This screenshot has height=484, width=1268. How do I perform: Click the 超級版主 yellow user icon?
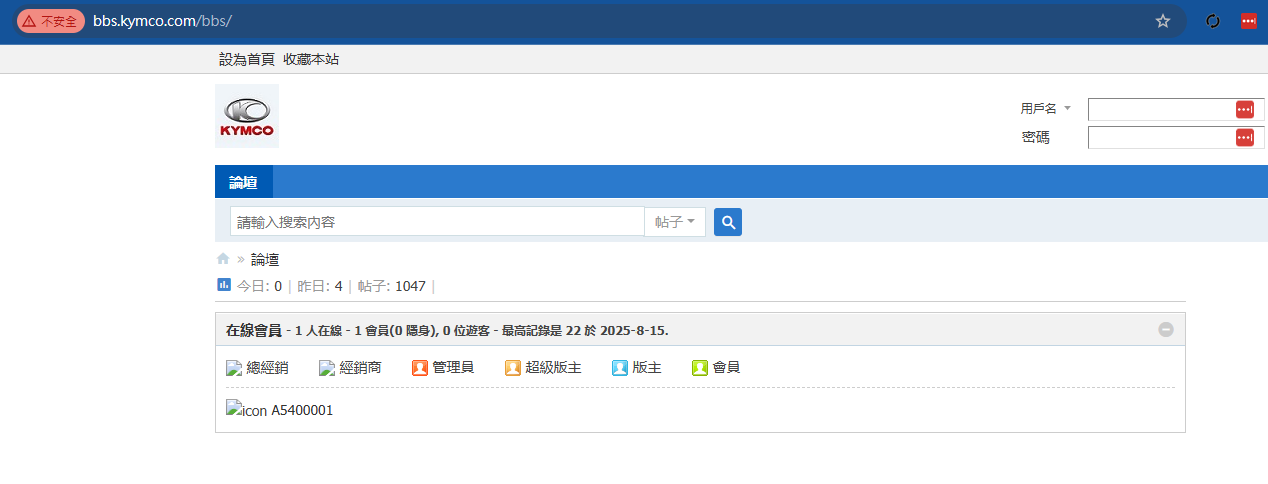513,368
